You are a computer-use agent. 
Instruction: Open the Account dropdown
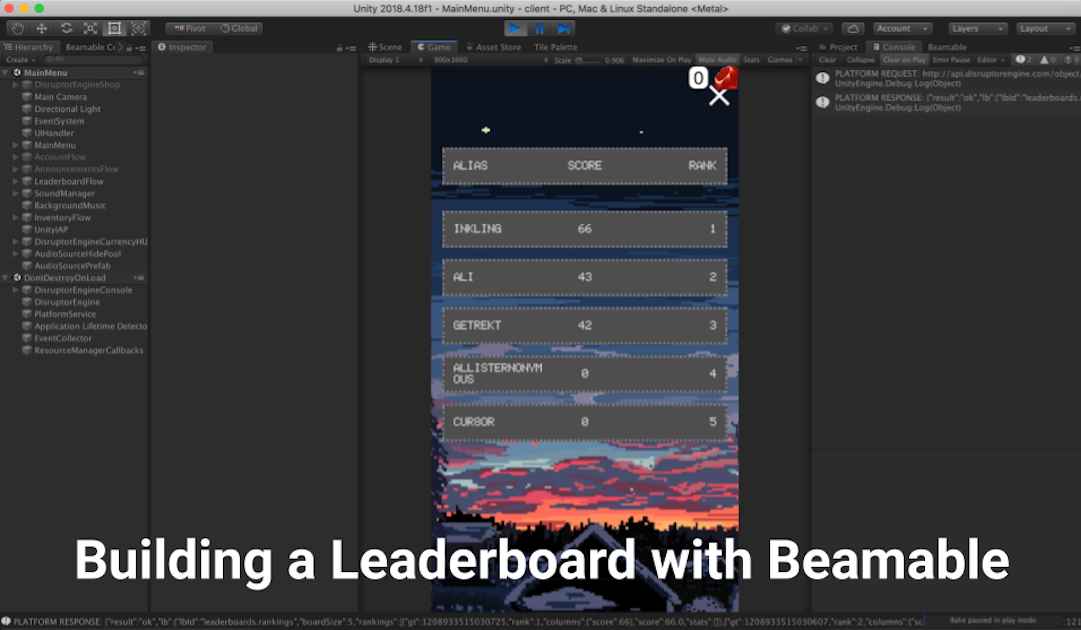[x=902, y=28]
